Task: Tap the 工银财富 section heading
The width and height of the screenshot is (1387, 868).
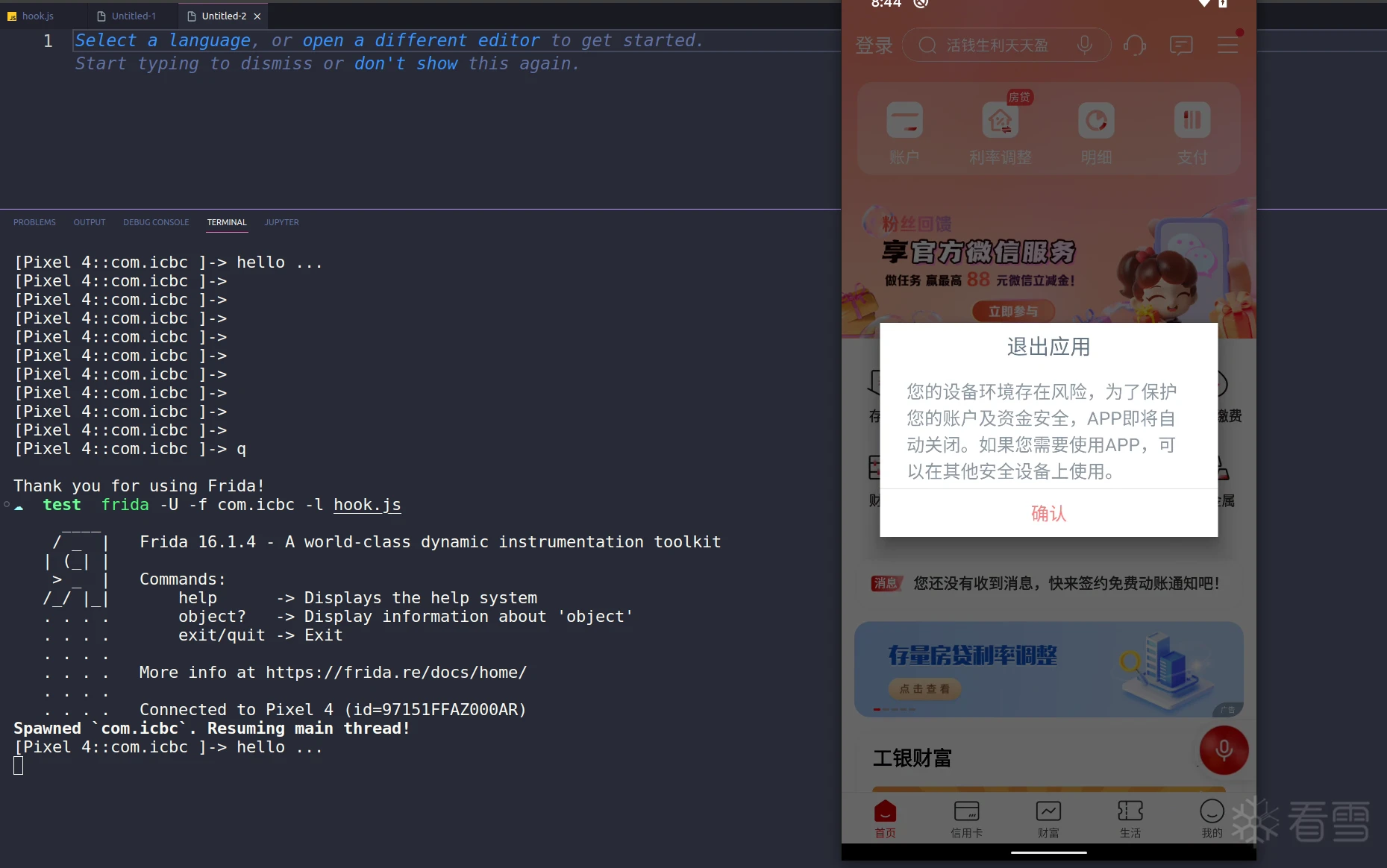Action: pyautogui.click(x=912, y=758)
